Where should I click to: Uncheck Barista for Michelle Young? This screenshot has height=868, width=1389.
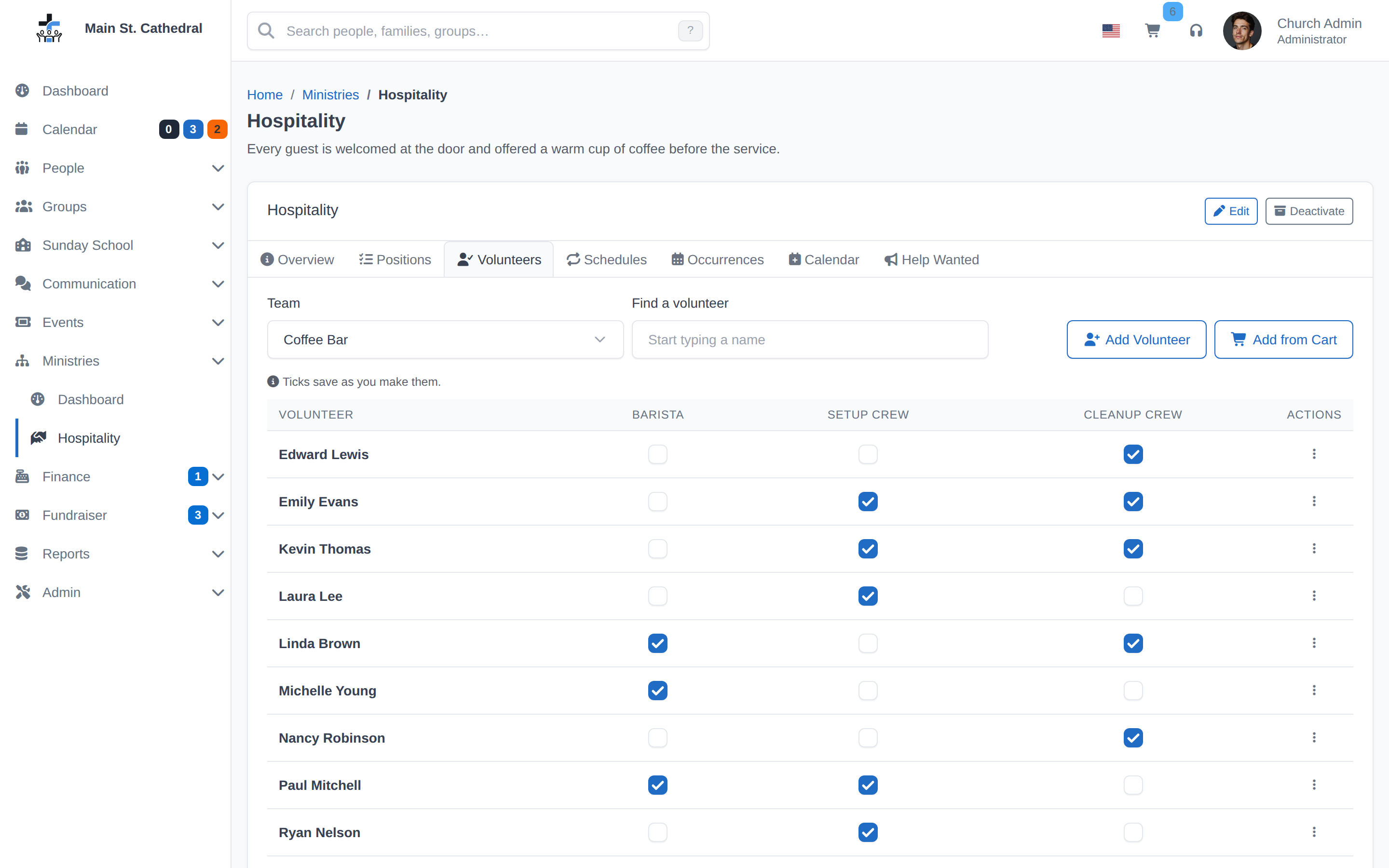click(658, 691)
